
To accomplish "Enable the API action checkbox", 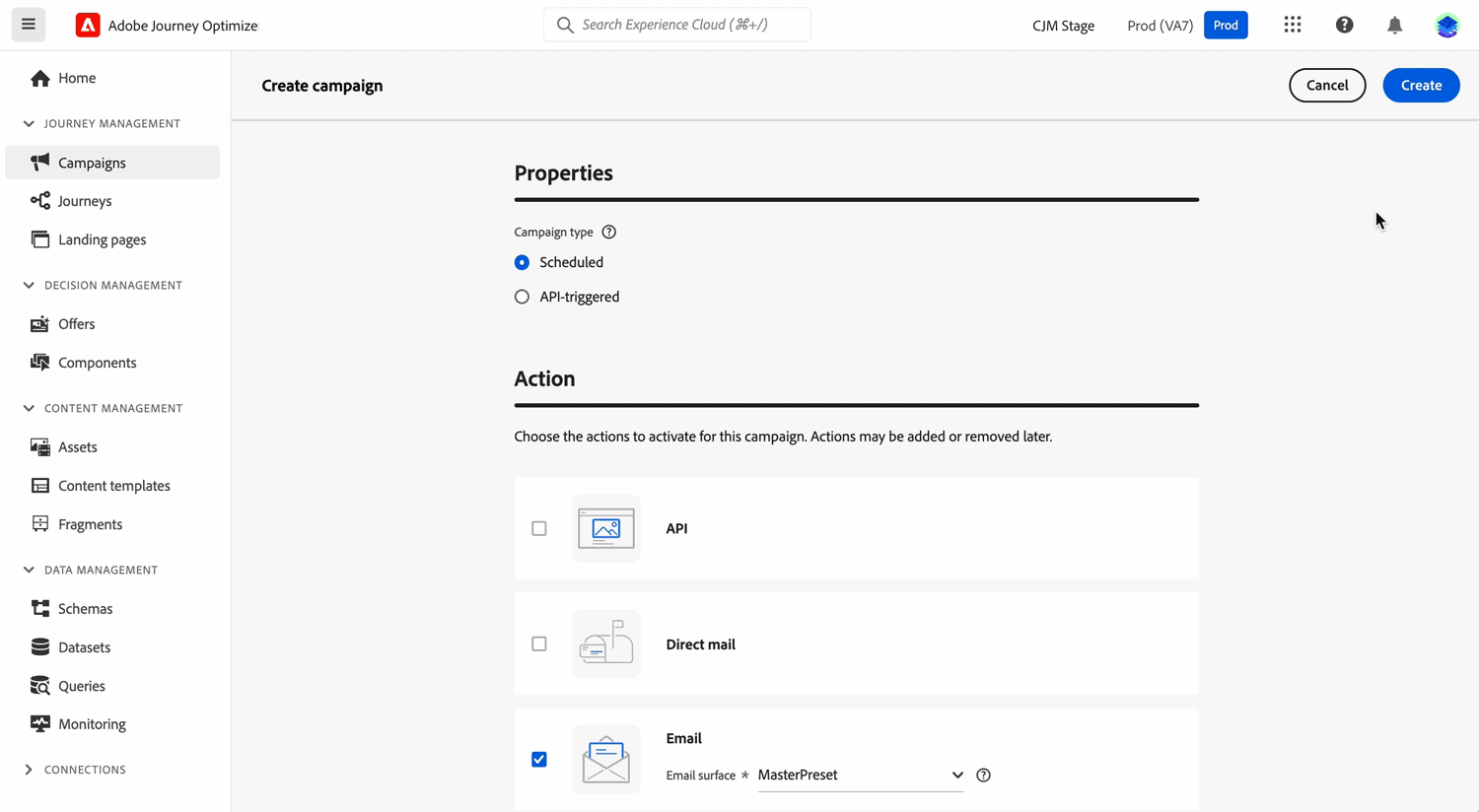I will pos(539,529).
